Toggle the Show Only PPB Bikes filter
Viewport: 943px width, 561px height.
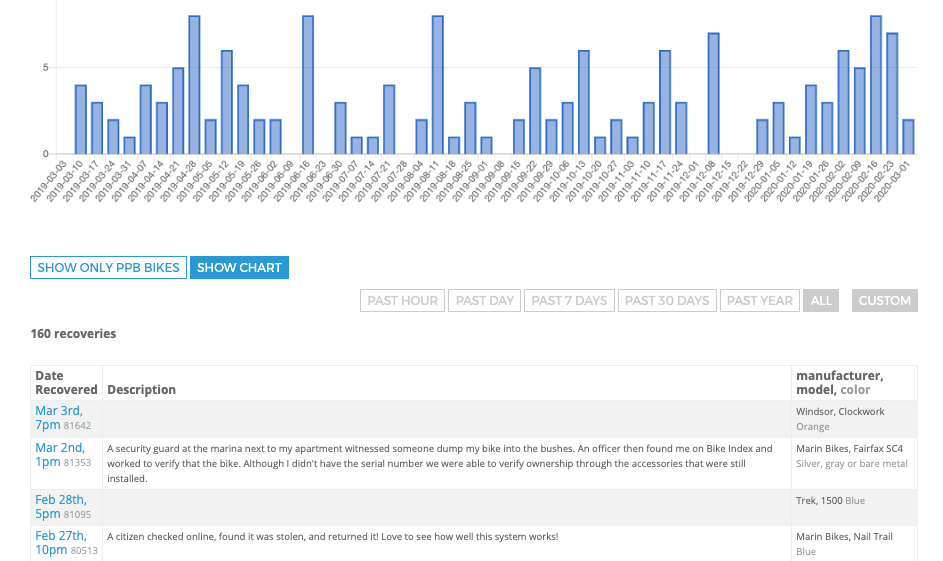tap(108, 268)
